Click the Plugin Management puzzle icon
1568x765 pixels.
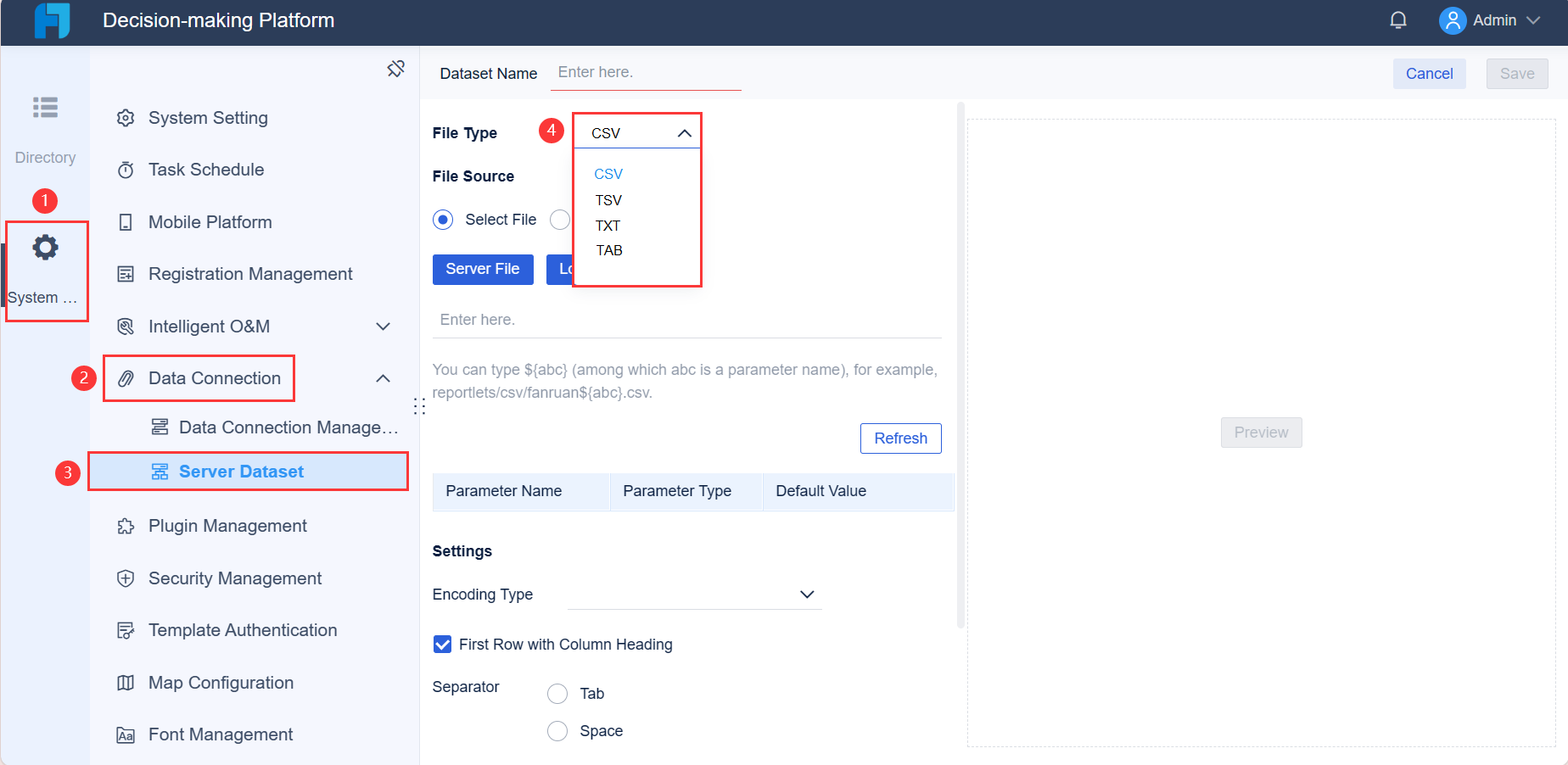click(x=126, y=527)
